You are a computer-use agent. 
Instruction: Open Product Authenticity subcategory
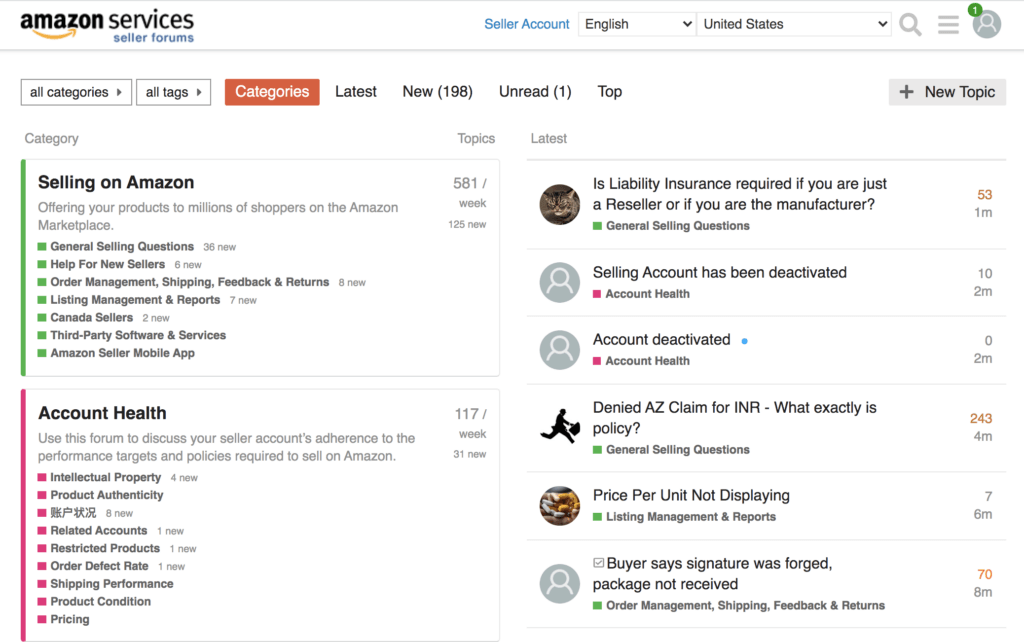(x=107, y=495)
